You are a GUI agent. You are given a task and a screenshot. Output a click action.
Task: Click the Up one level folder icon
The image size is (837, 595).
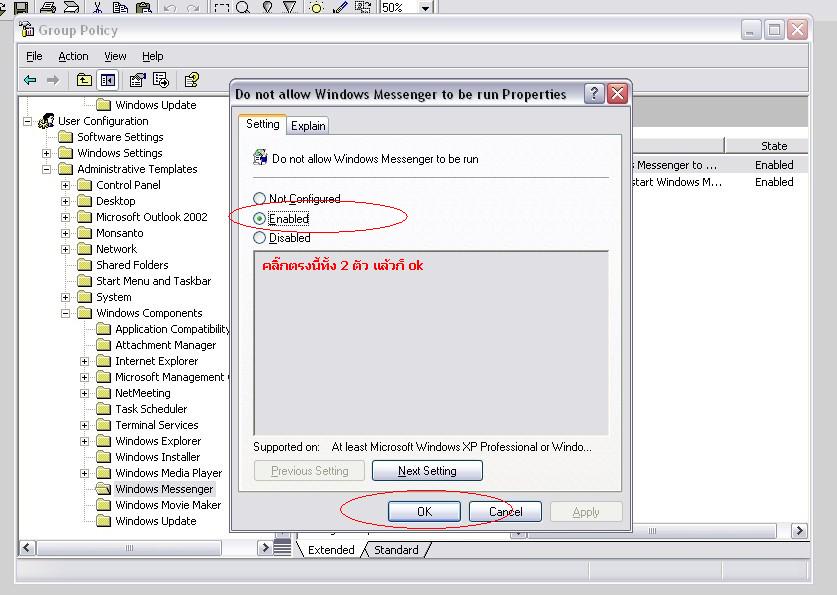click(x=84, y=80)
